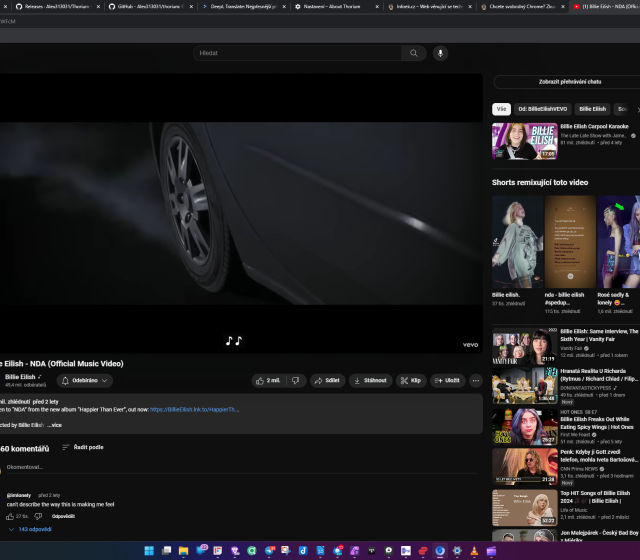Dislike the video with thumbs down
The image size is (640, 560).
click(x=295, y=380)
